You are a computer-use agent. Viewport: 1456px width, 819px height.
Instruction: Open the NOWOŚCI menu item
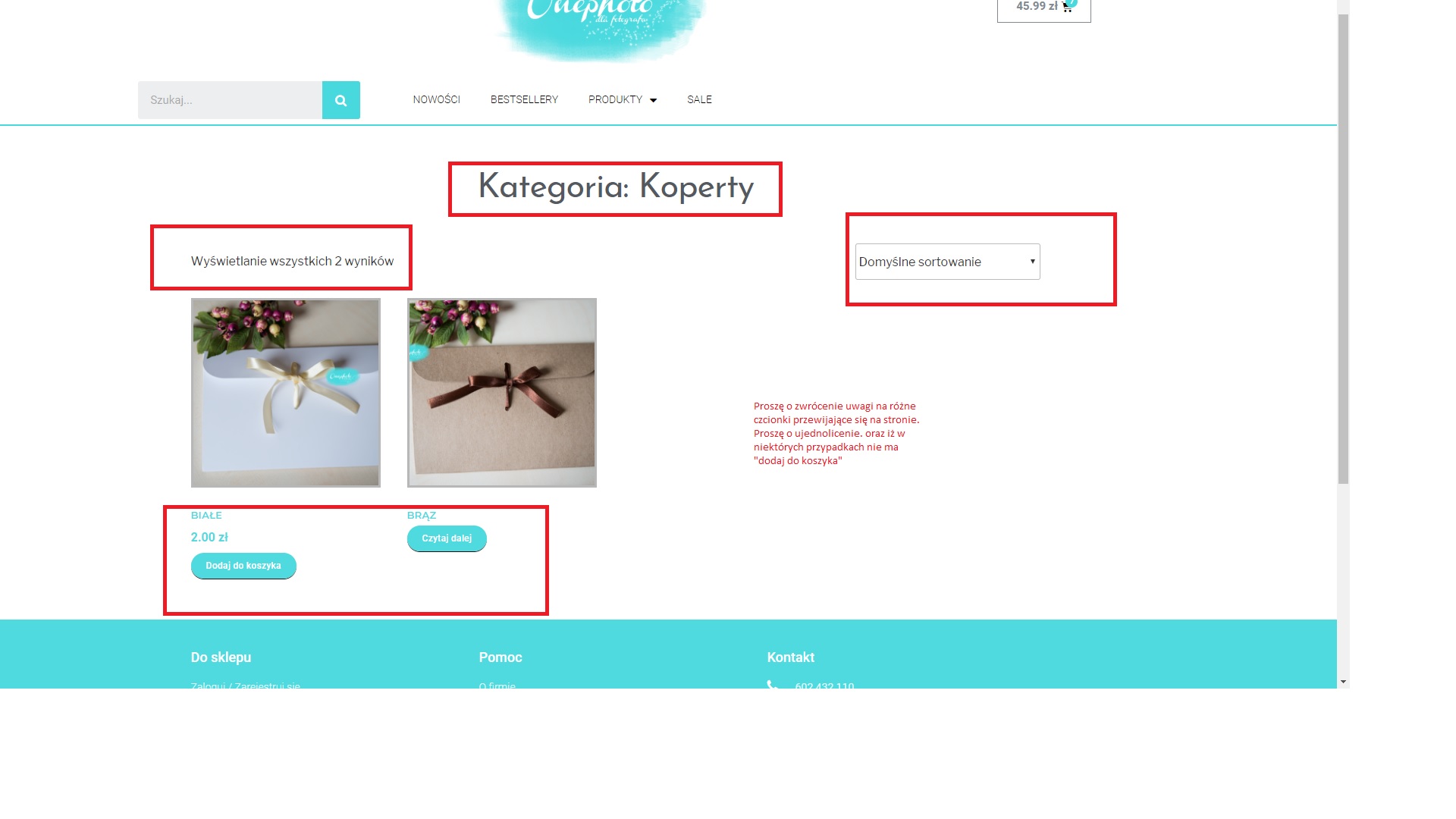pyautogui.click(x=436, y=99)
